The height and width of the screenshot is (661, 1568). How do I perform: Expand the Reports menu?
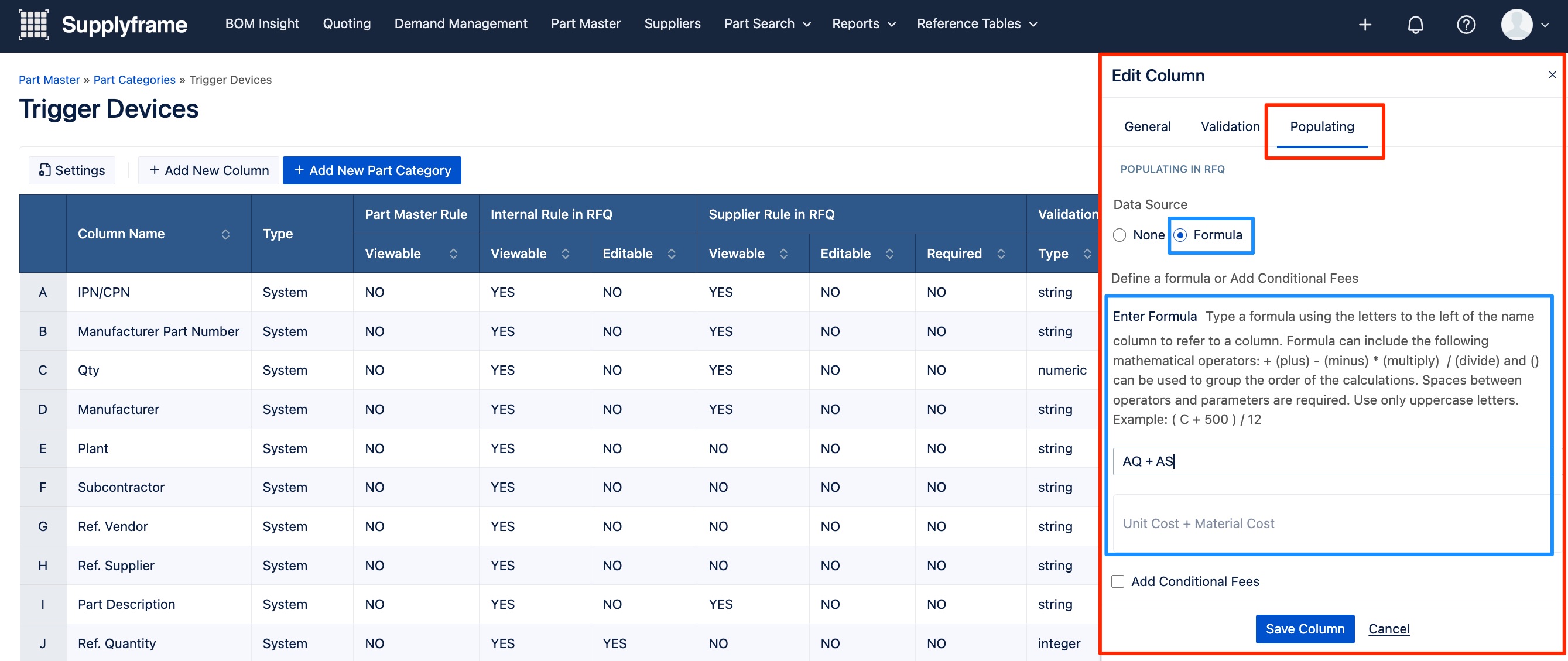(x=863, y=24)
